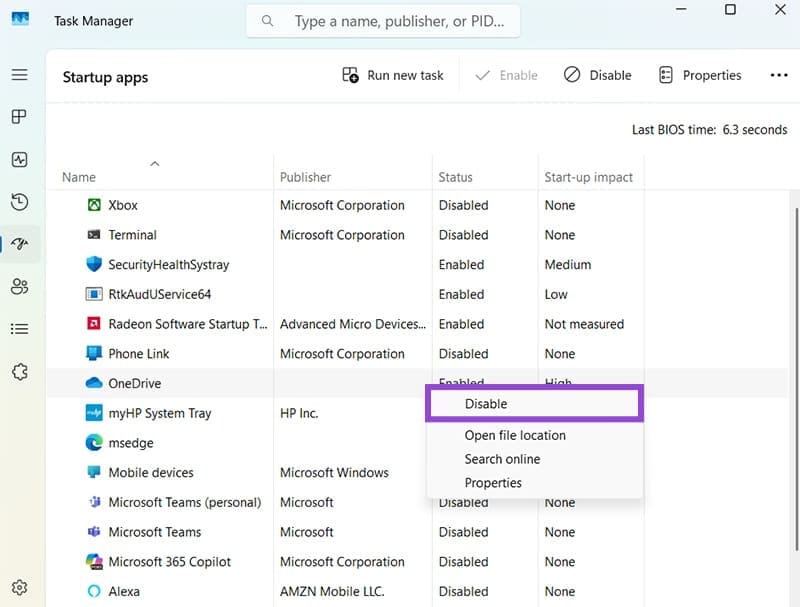Select Search online in the context menu

(502, 459)
